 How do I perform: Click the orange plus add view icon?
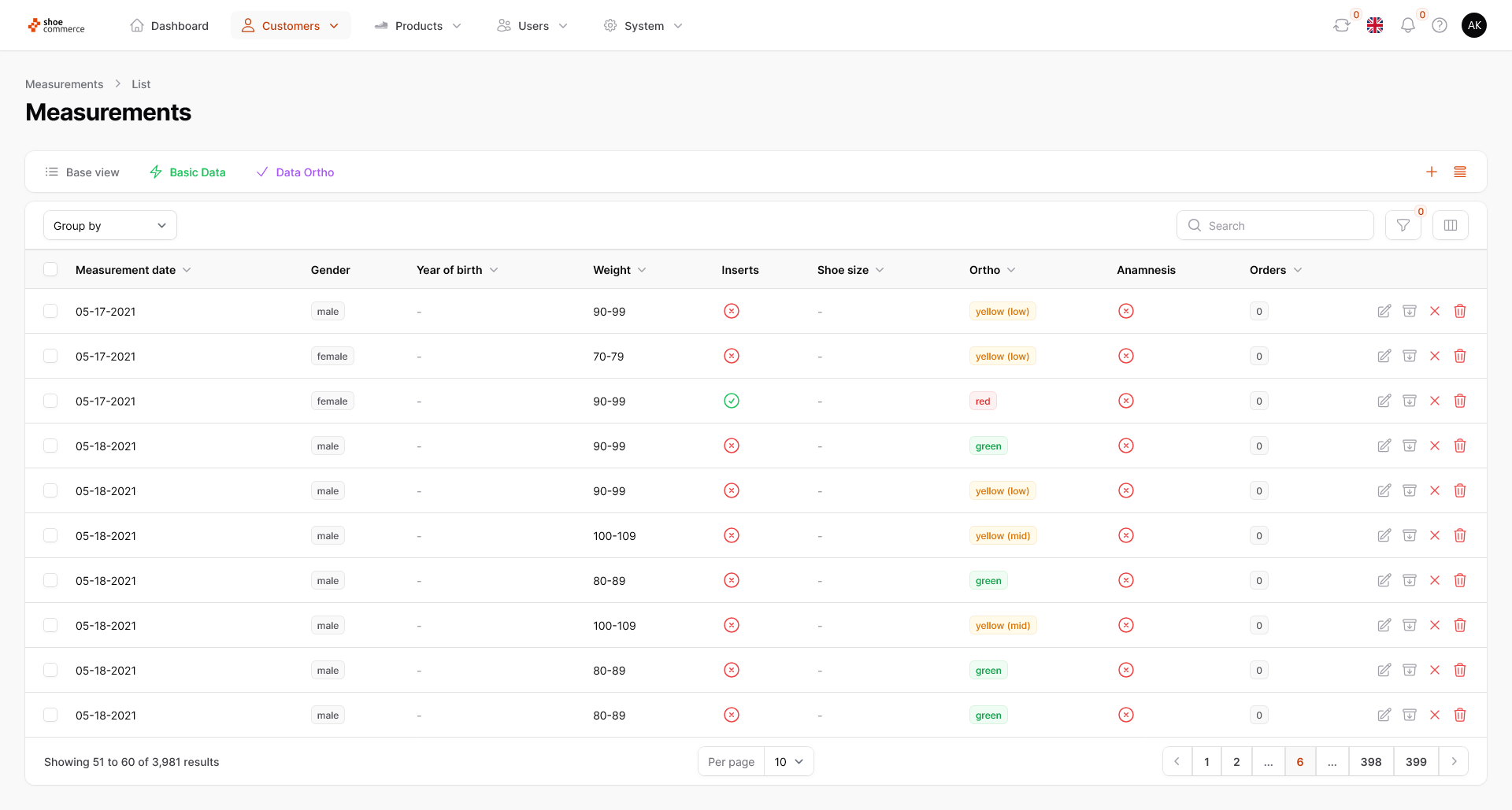pyautogui.click(x=1432, y=172)
